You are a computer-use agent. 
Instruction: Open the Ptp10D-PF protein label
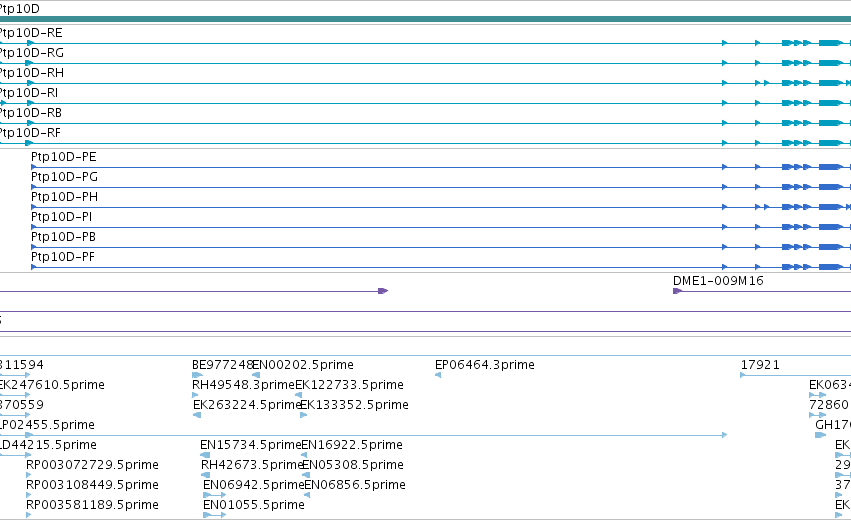(x=62, y=257)
